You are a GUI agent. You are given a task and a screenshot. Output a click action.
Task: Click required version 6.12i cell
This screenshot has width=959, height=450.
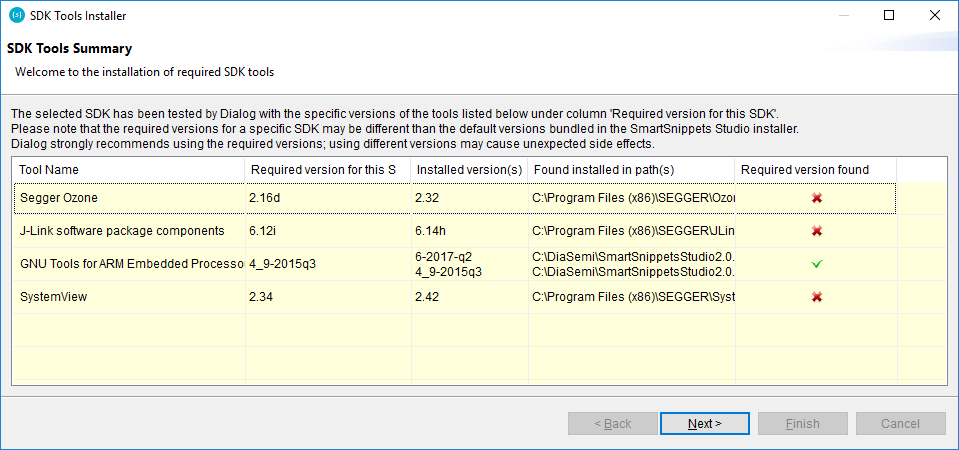coord(328,231)
